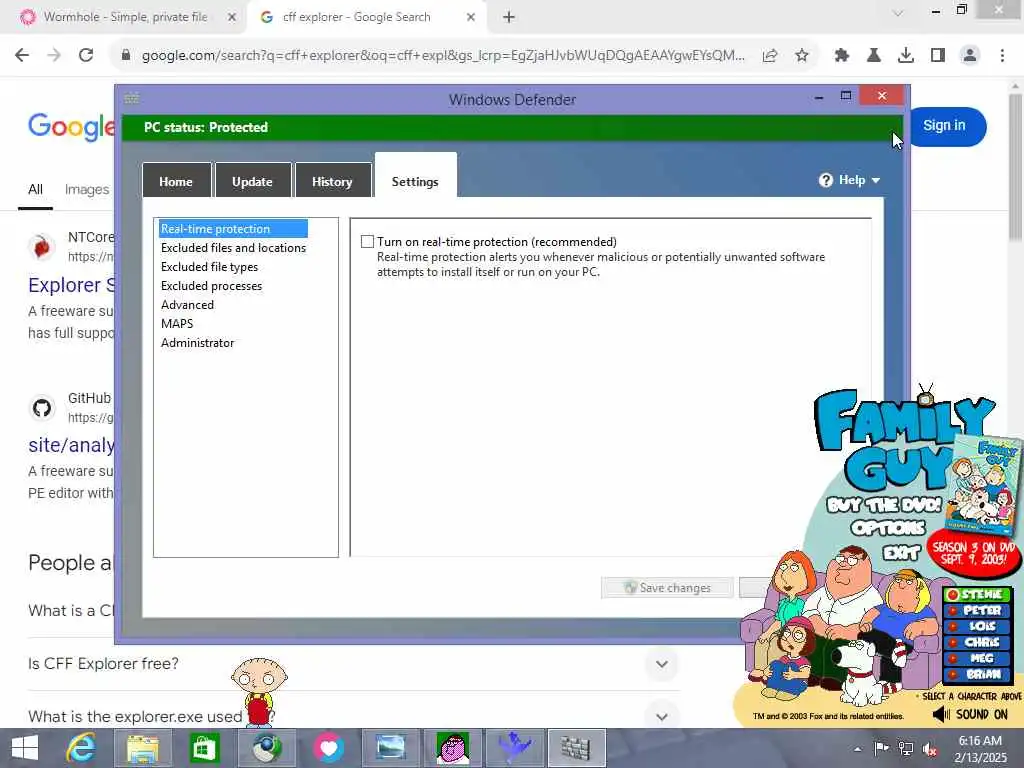Click the GitHub favicon icon
The image size is (1024, 768).
42,408
